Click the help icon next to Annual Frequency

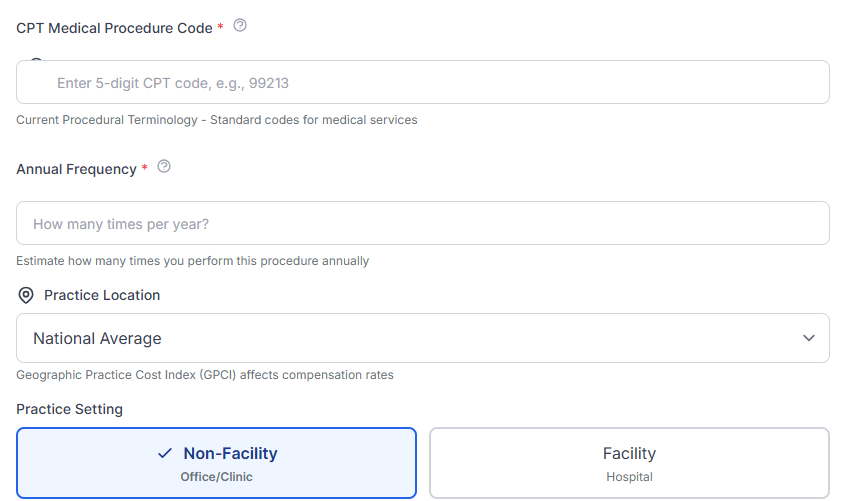164,167
